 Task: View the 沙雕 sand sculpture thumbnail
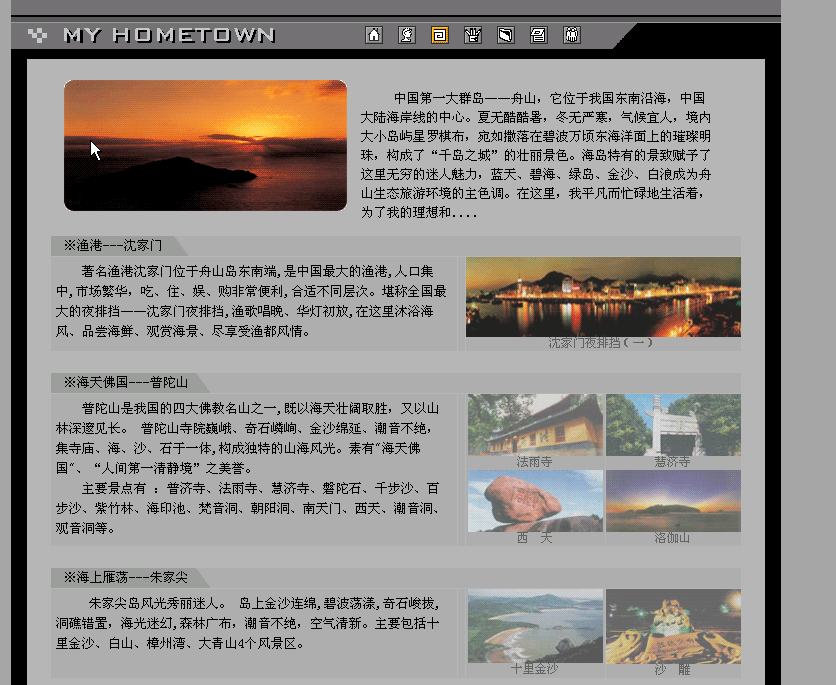pyautogui.click(x=673, y=625)
